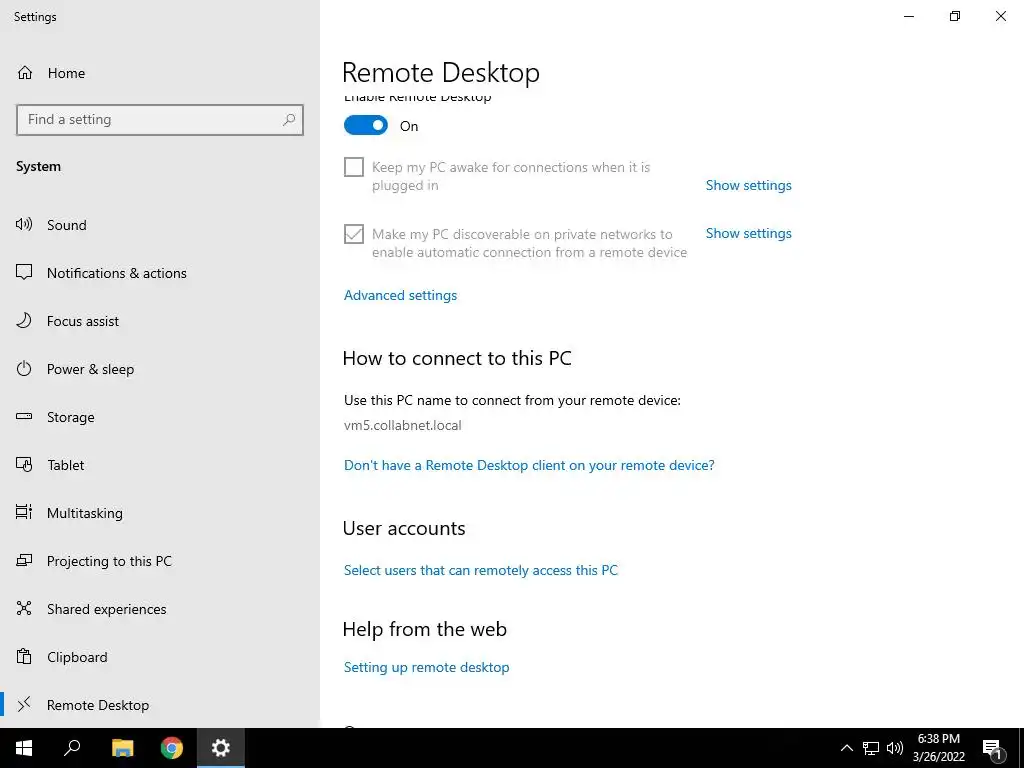Click the PC name vm5.collabnet.local
1024x768 pixels.
click(x=402, y=425)
